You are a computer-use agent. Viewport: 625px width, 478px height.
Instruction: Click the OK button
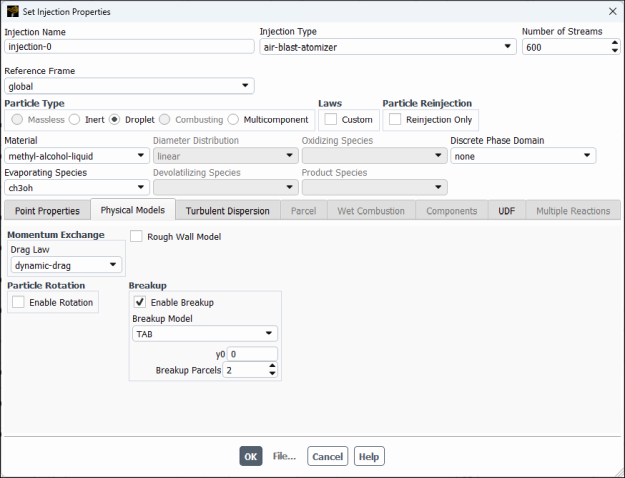point(251,456)
